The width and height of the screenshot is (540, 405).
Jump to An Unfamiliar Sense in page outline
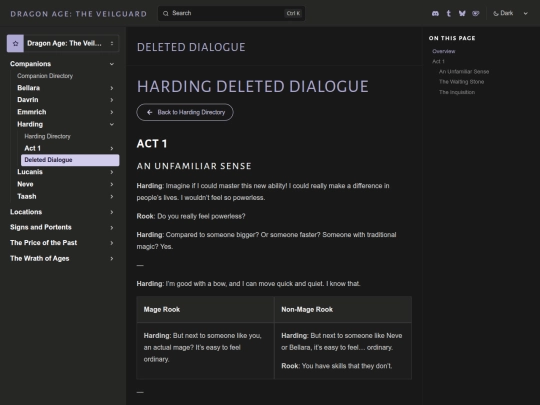(464, 72)
